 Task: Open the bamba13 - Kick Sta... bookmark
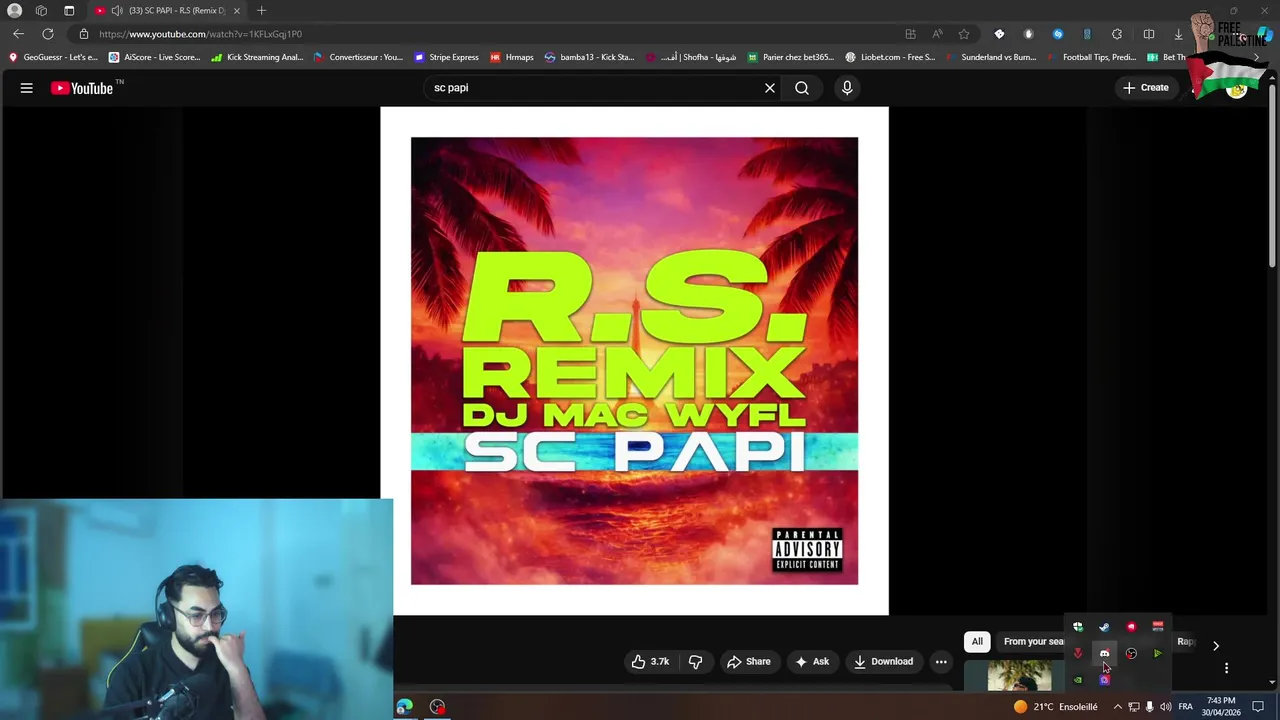pos(589,57)
